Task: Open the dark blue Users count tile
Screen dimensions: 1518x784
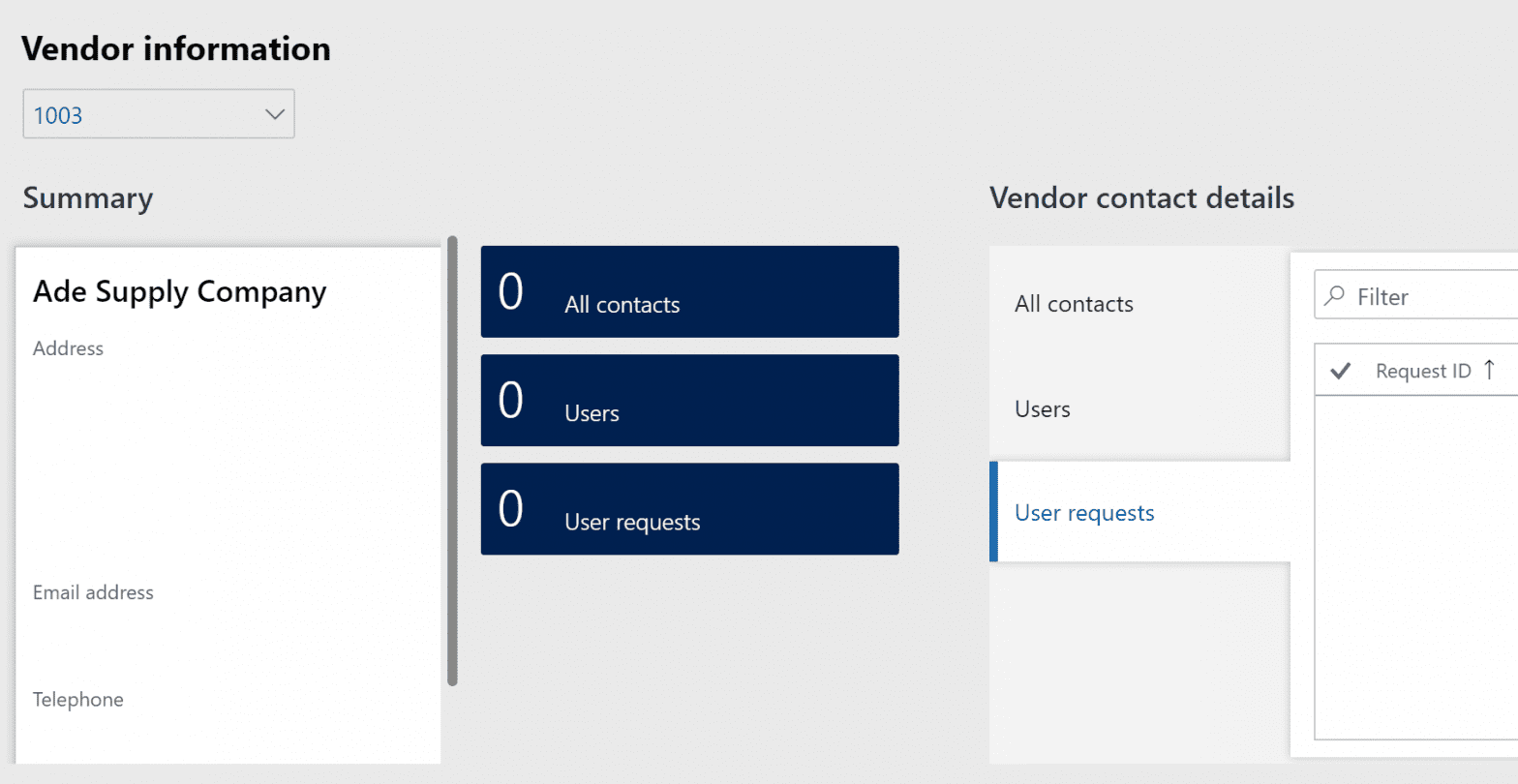Action: (689, 401)
